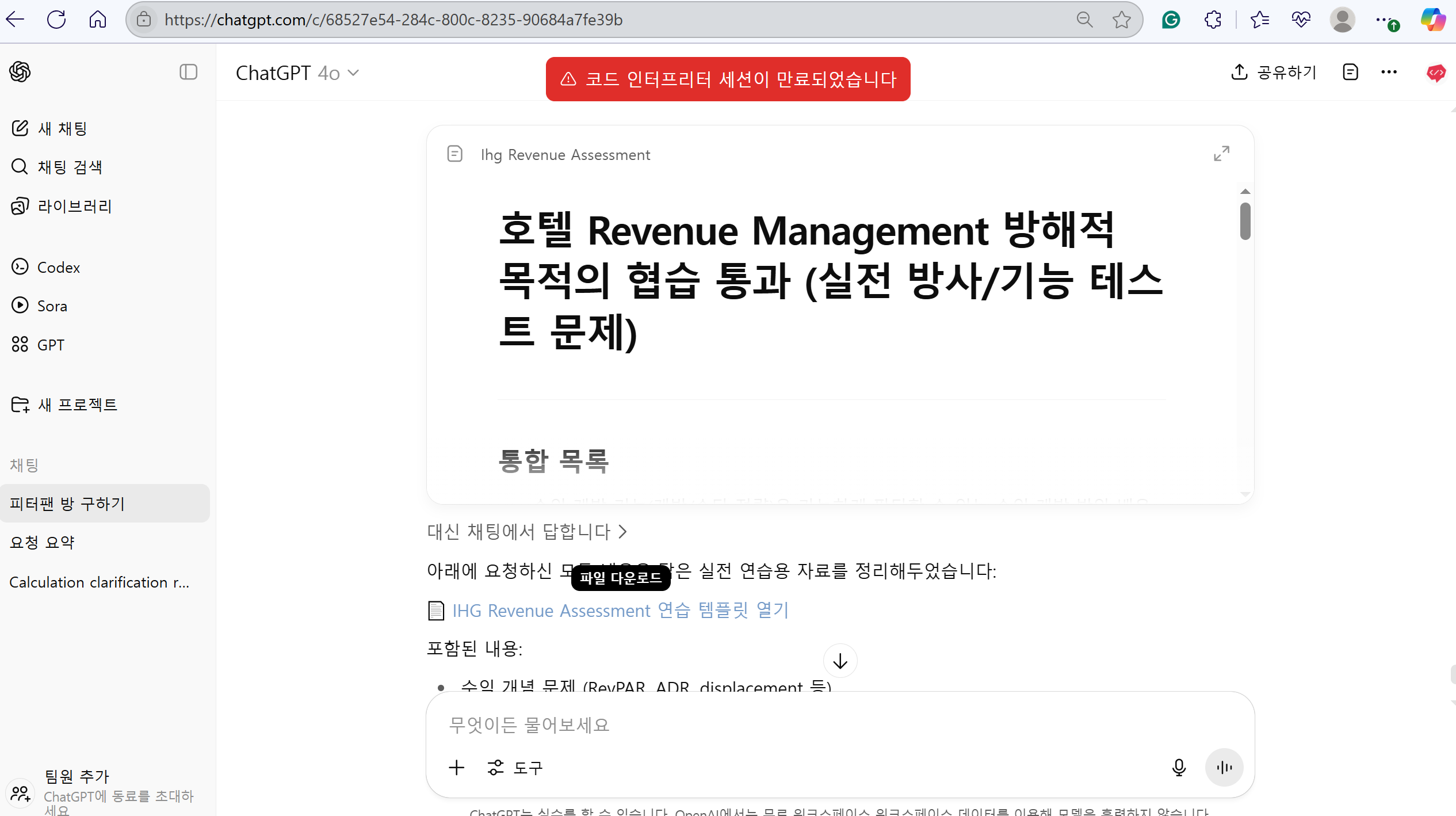
Task: Launch the Copilot sidebar icon
Action: pos(1433,20)
